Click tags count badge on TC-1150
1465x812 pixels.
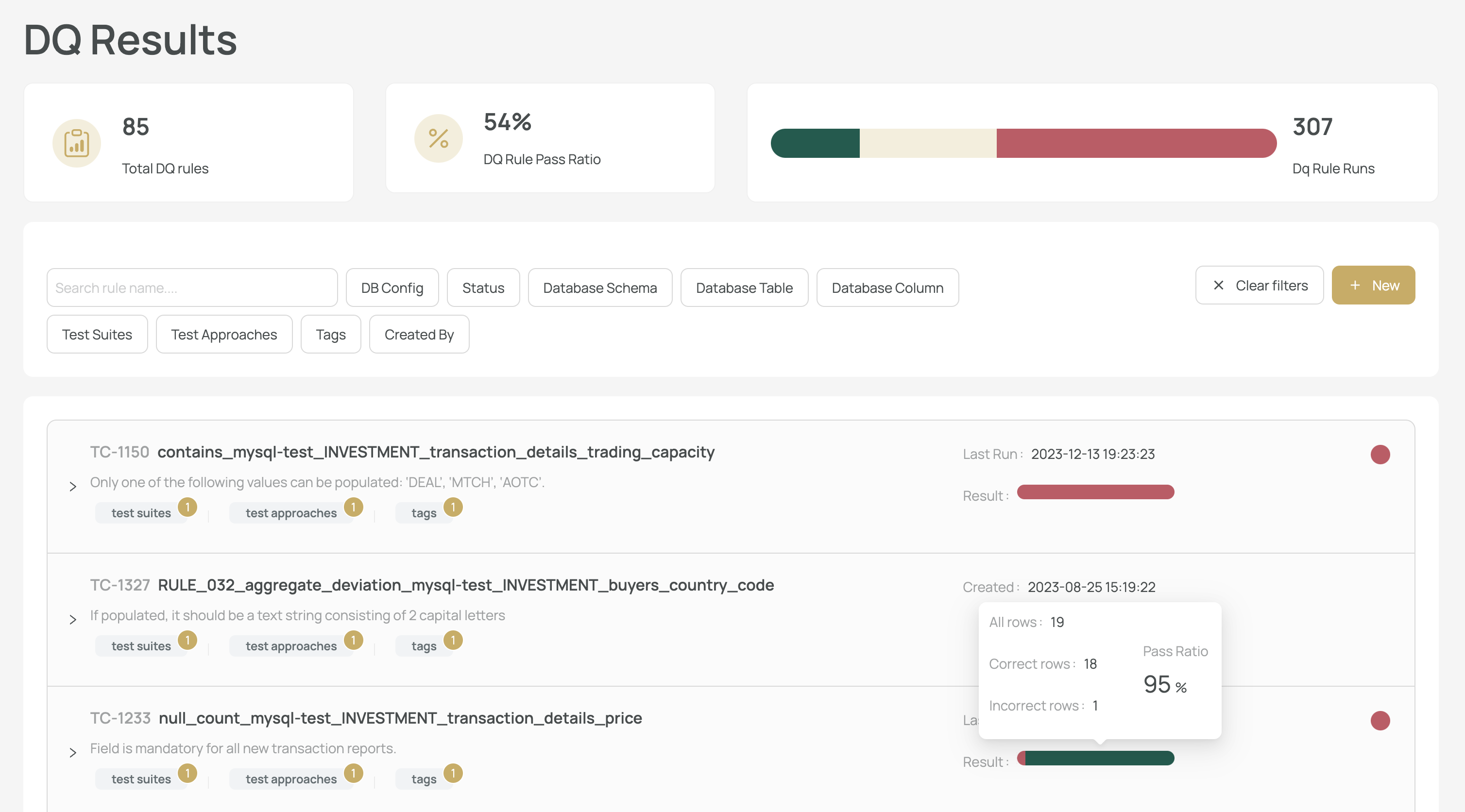click(x=453, y=507)
